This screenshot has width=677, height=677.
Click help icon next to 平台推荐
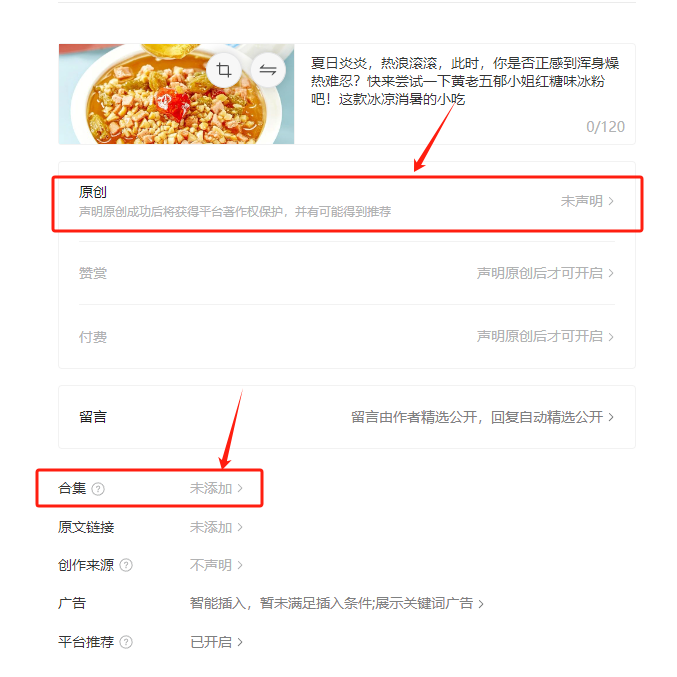click(126, 642)
